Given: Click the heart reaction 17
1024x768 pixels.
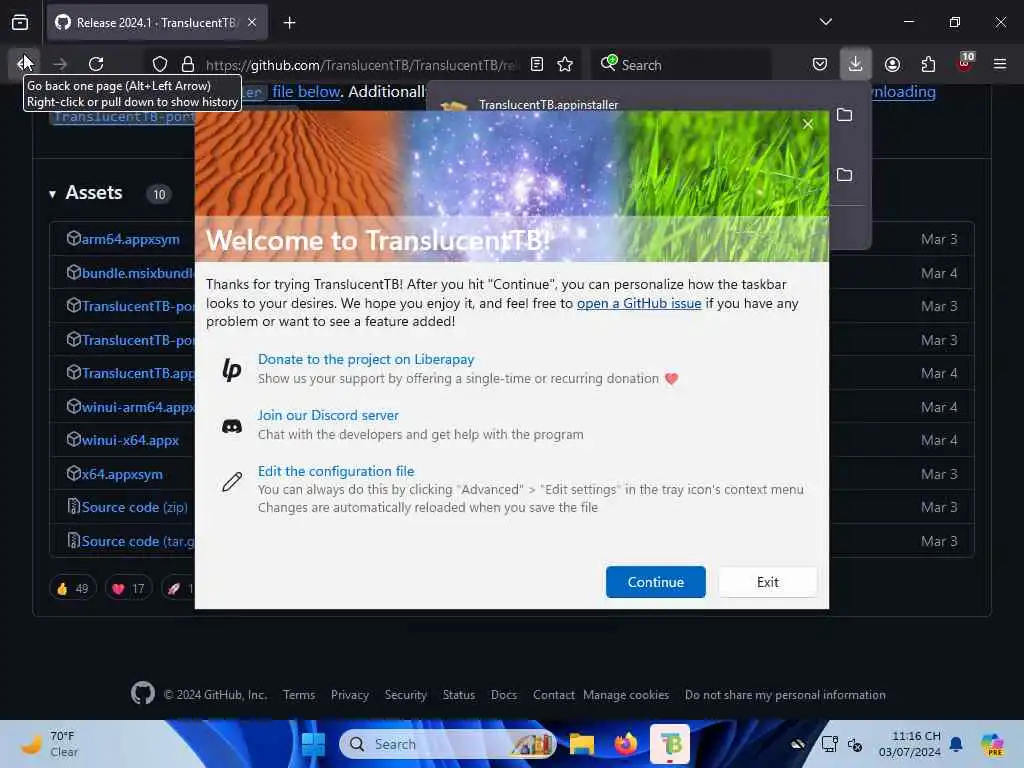Looking at the screenshot, I should point(128,588).
